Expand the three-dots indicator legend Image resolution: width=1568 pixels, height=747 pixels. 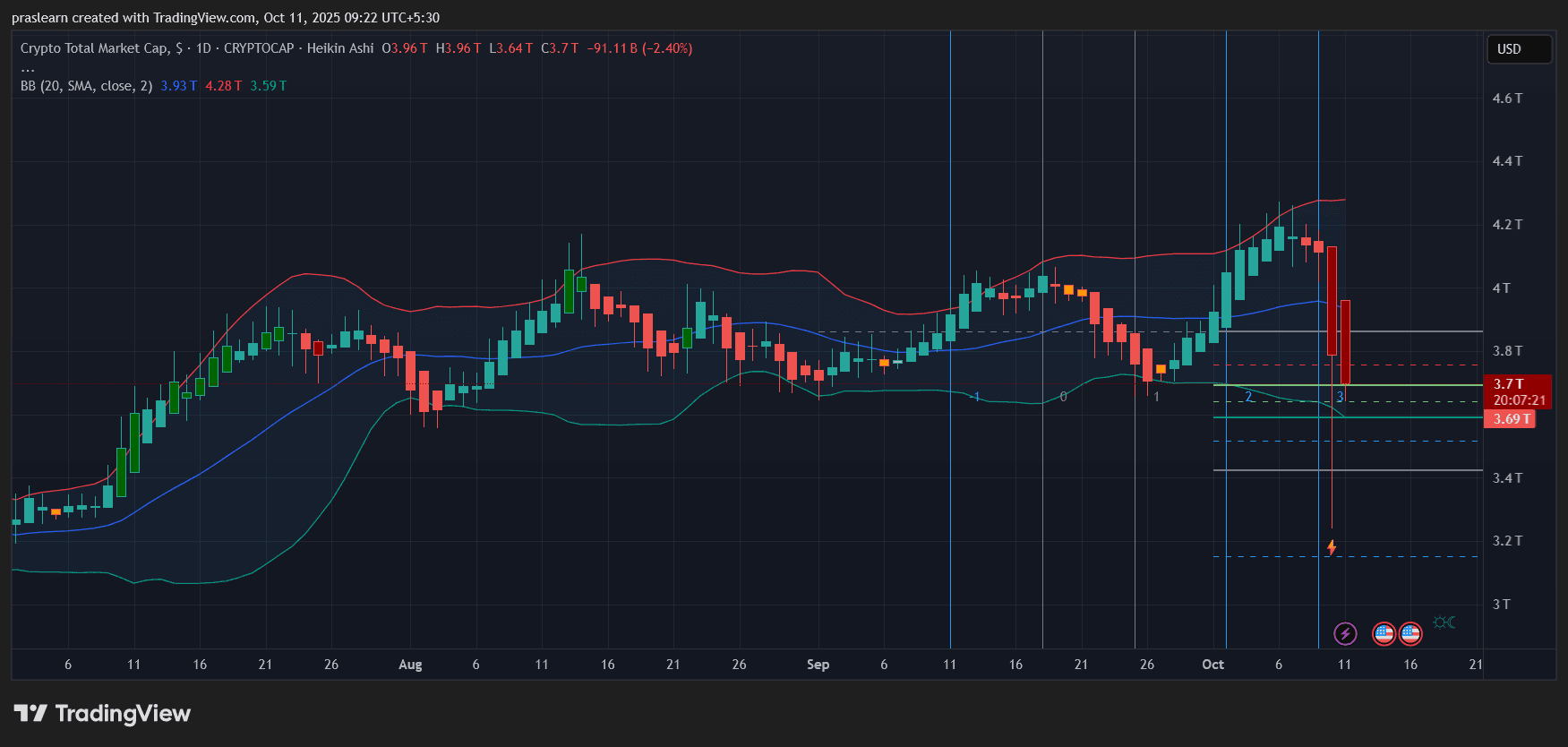[28, 68]
